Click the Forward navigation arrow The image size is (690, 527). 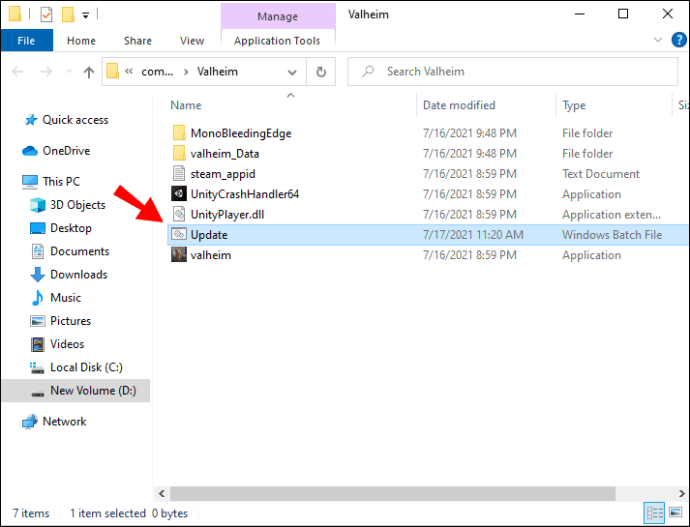pos(46,71)
